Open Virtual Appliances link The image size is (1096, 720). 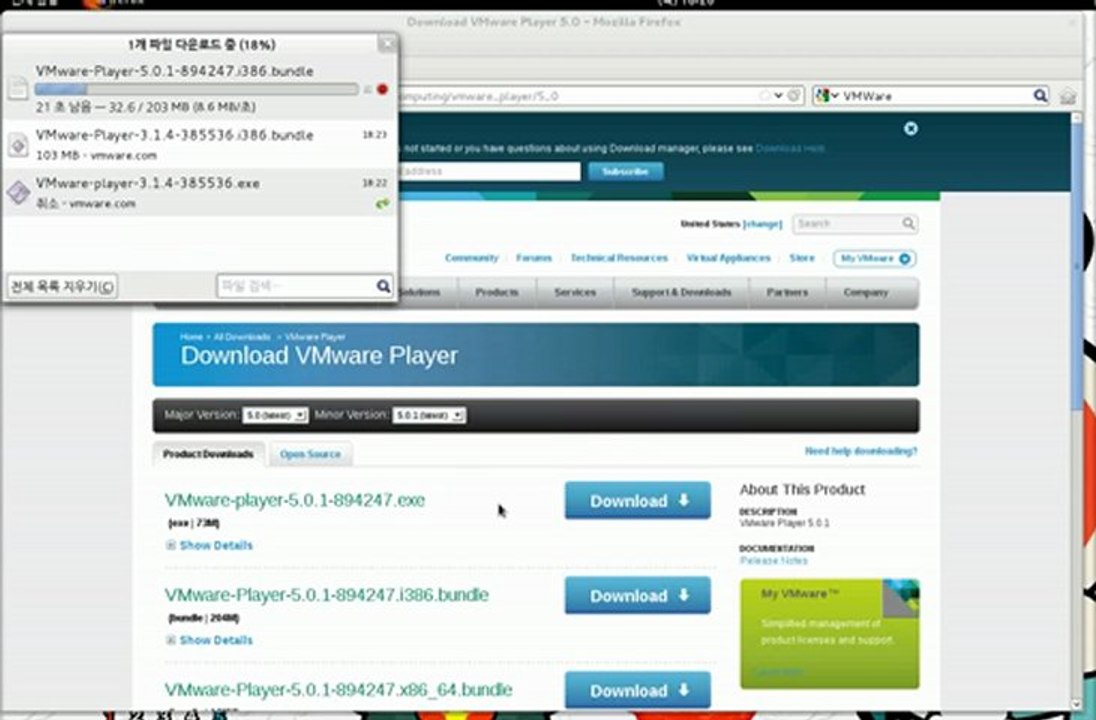[x=728, y=258]
